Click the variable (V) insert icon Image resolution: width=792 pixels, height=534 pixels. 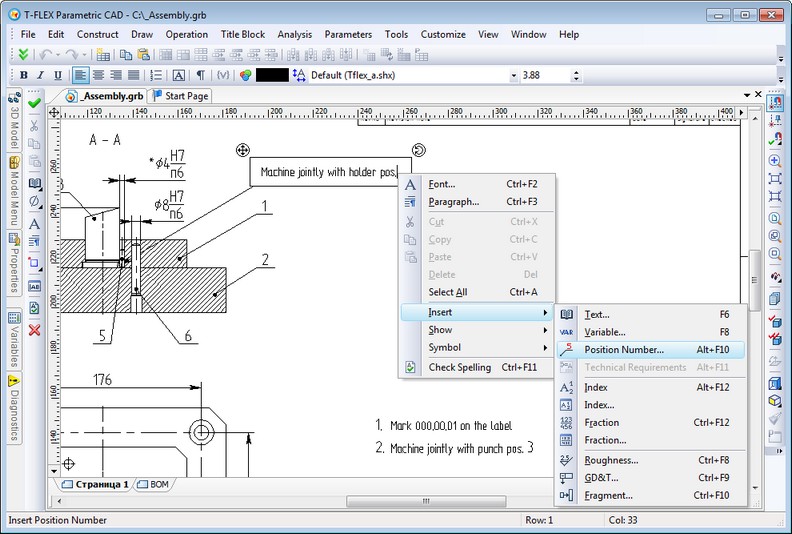point(222,75)
